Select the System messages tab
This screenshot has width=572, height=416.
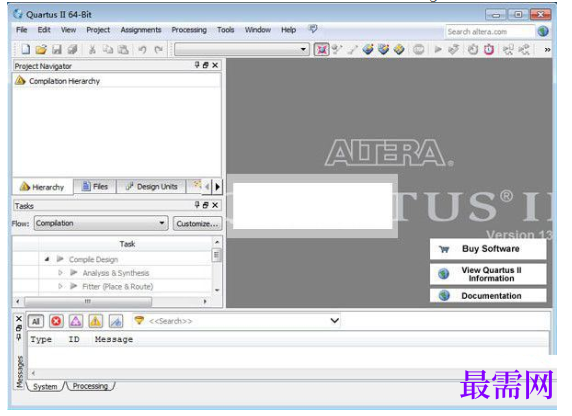pyautogui.click(x=45, y=386)
